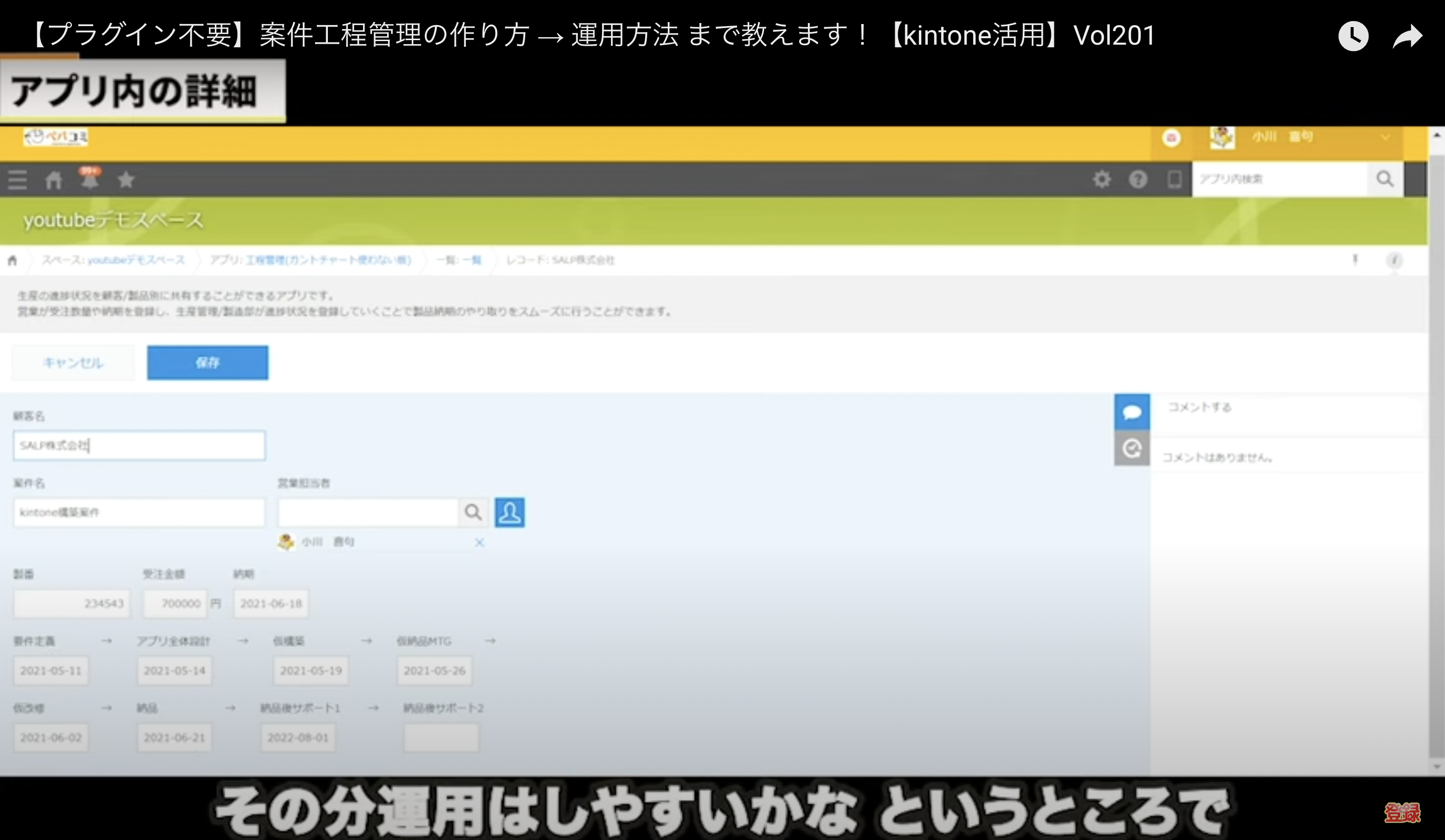
Task: Click the comment speech bubble icon
Action: tap(1131, 412)
